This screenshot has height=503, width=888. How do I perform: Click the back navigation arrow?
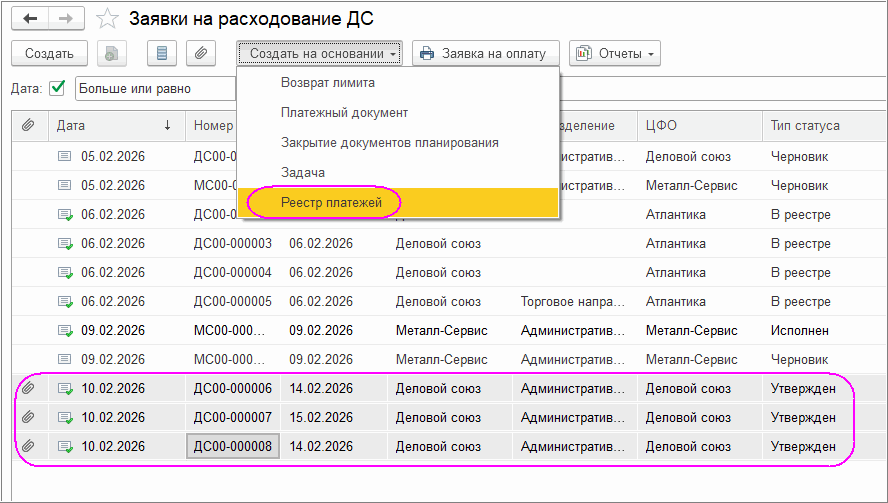[30, 19]
